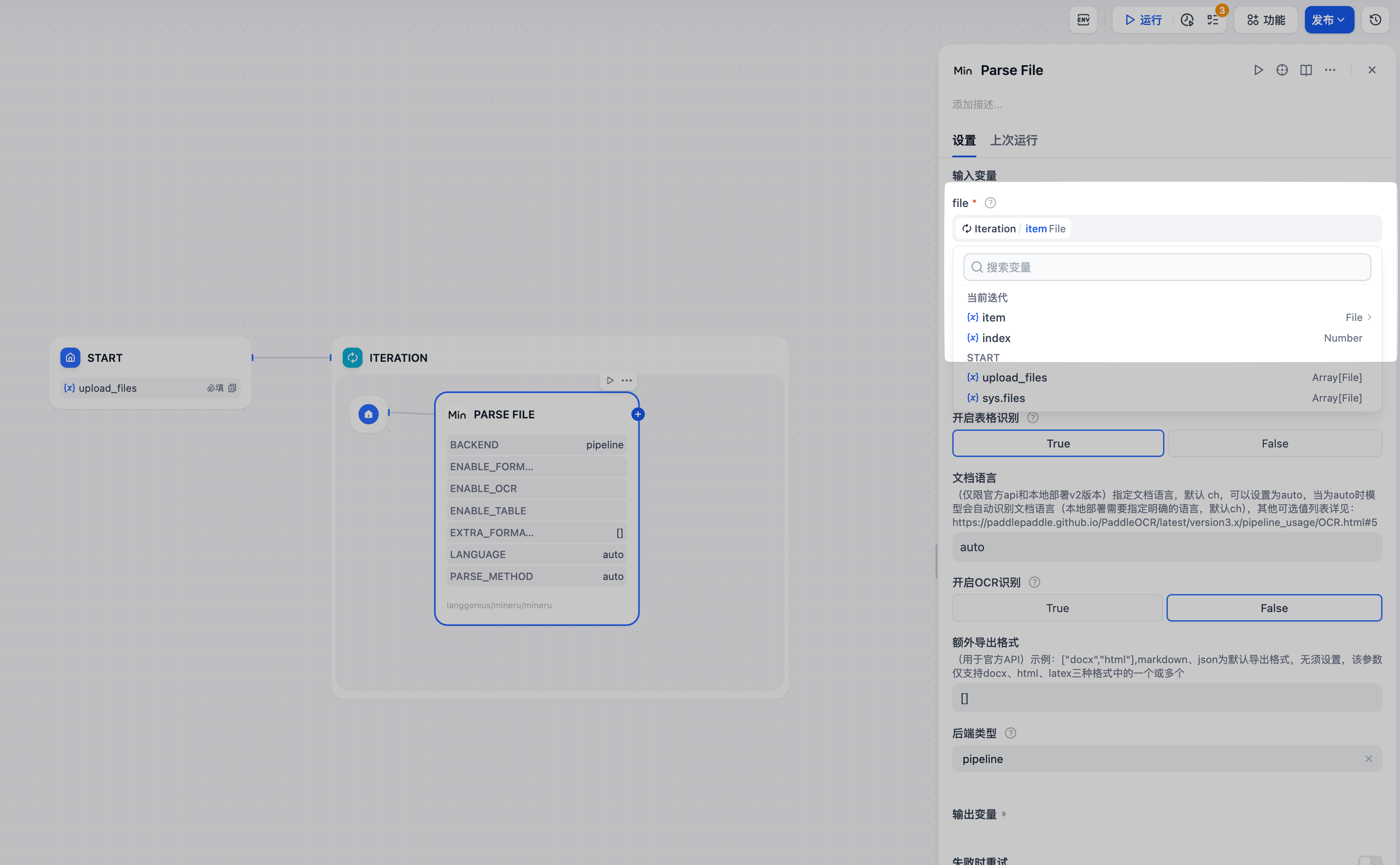
Task: Set 开启表格识别 to False
Action: [x=1274, y=443]
